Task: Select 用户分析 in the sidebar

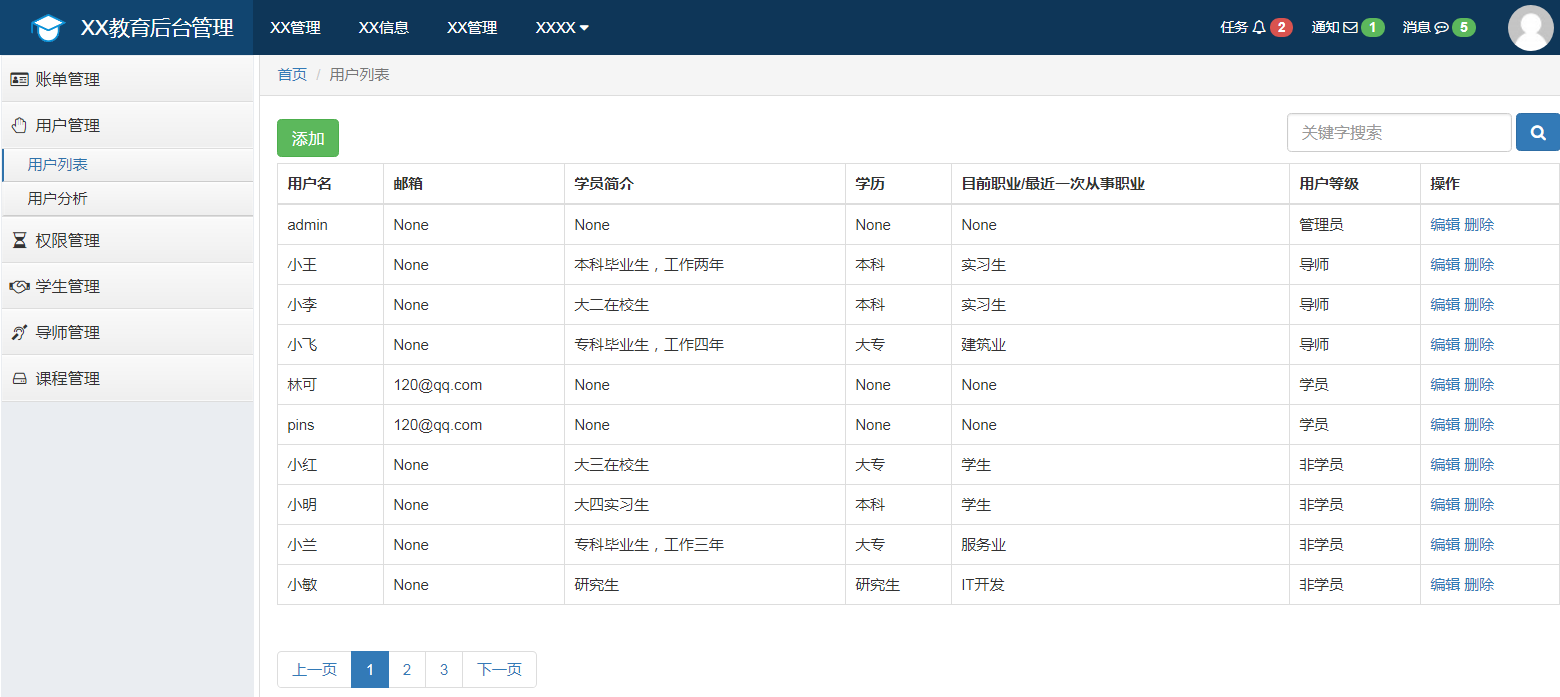Action: click(127, 199)
